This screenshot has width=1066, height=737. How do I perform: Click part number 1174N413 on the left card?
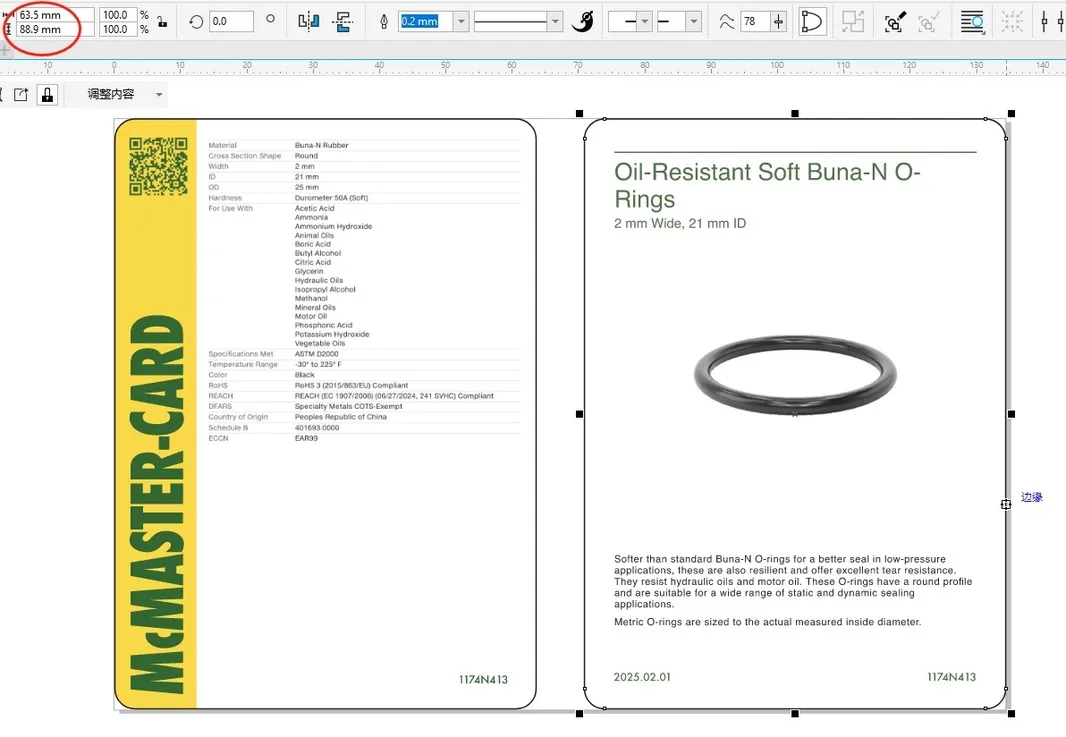483,679
